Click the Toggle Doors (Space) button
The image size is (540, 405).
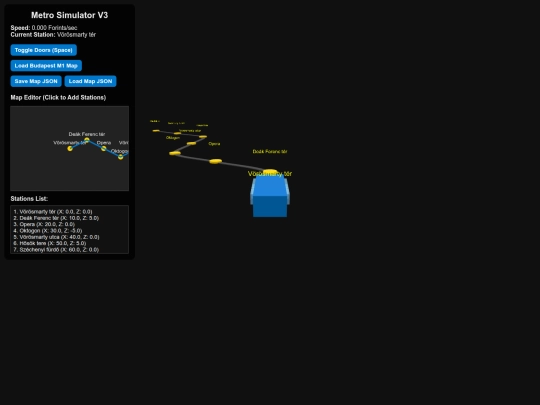43,50
